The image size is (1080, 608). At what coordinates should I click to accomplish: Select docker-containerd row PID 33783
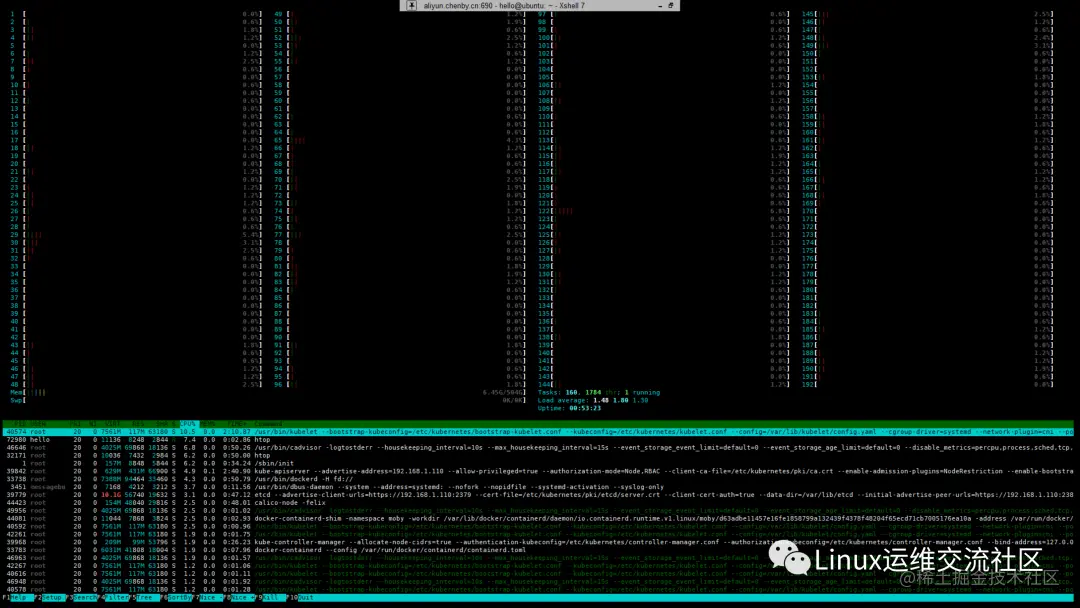click(539, 549)
